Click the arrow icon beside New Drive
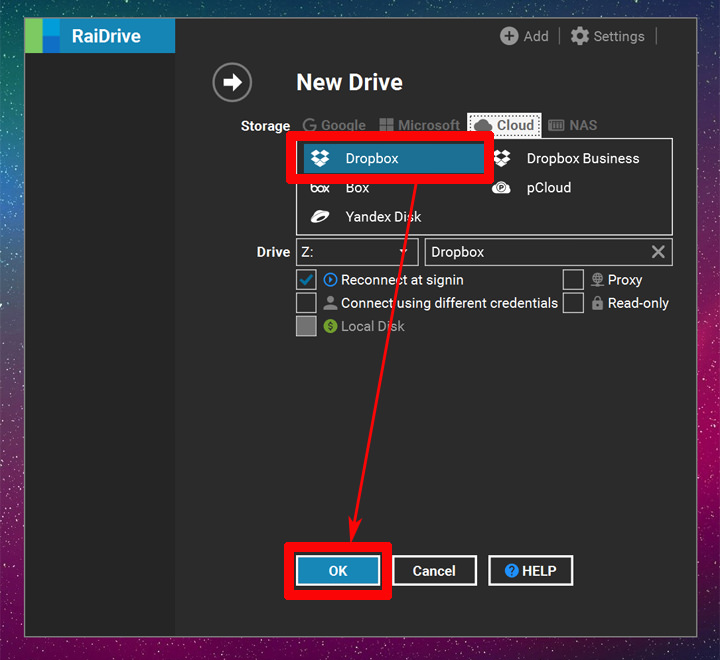The image size is (720, 660). pos(232,82)
